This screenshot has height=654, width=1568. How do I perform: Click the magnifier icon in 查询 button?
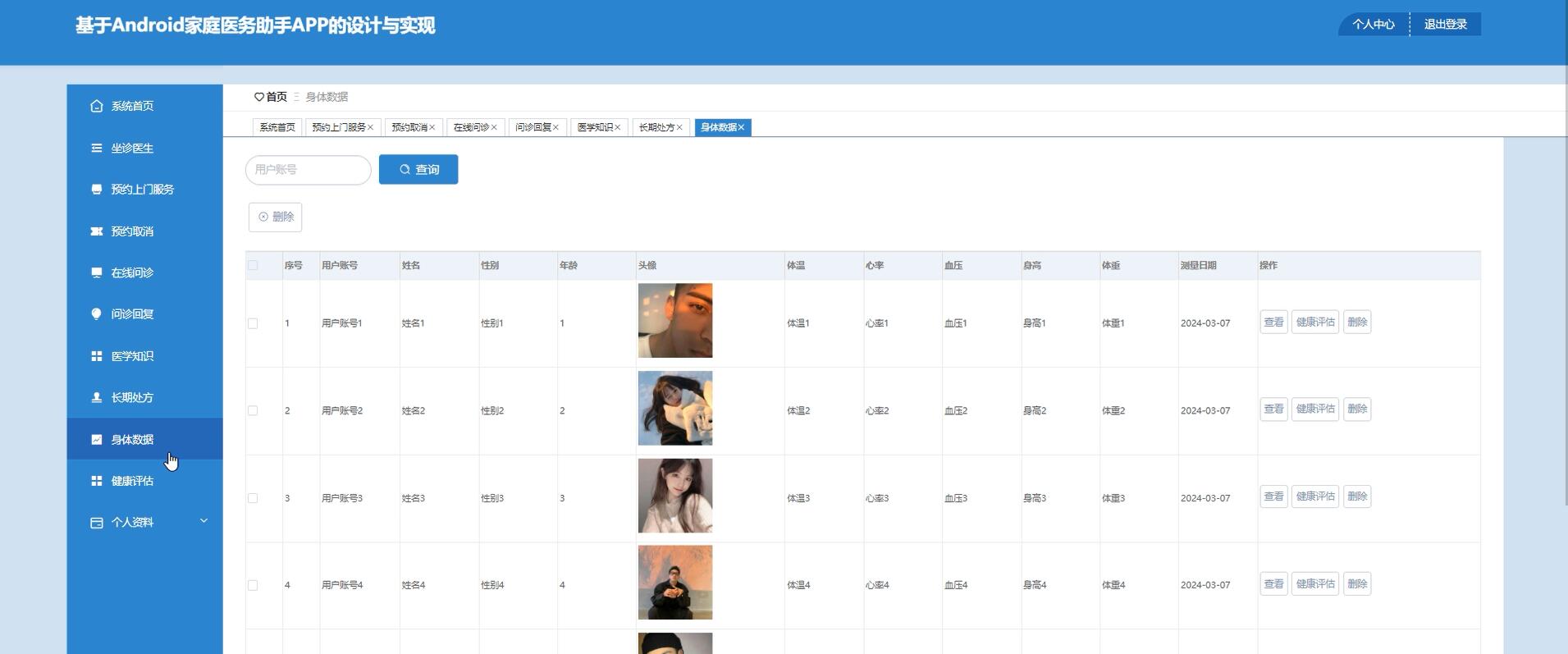[405, 169]
